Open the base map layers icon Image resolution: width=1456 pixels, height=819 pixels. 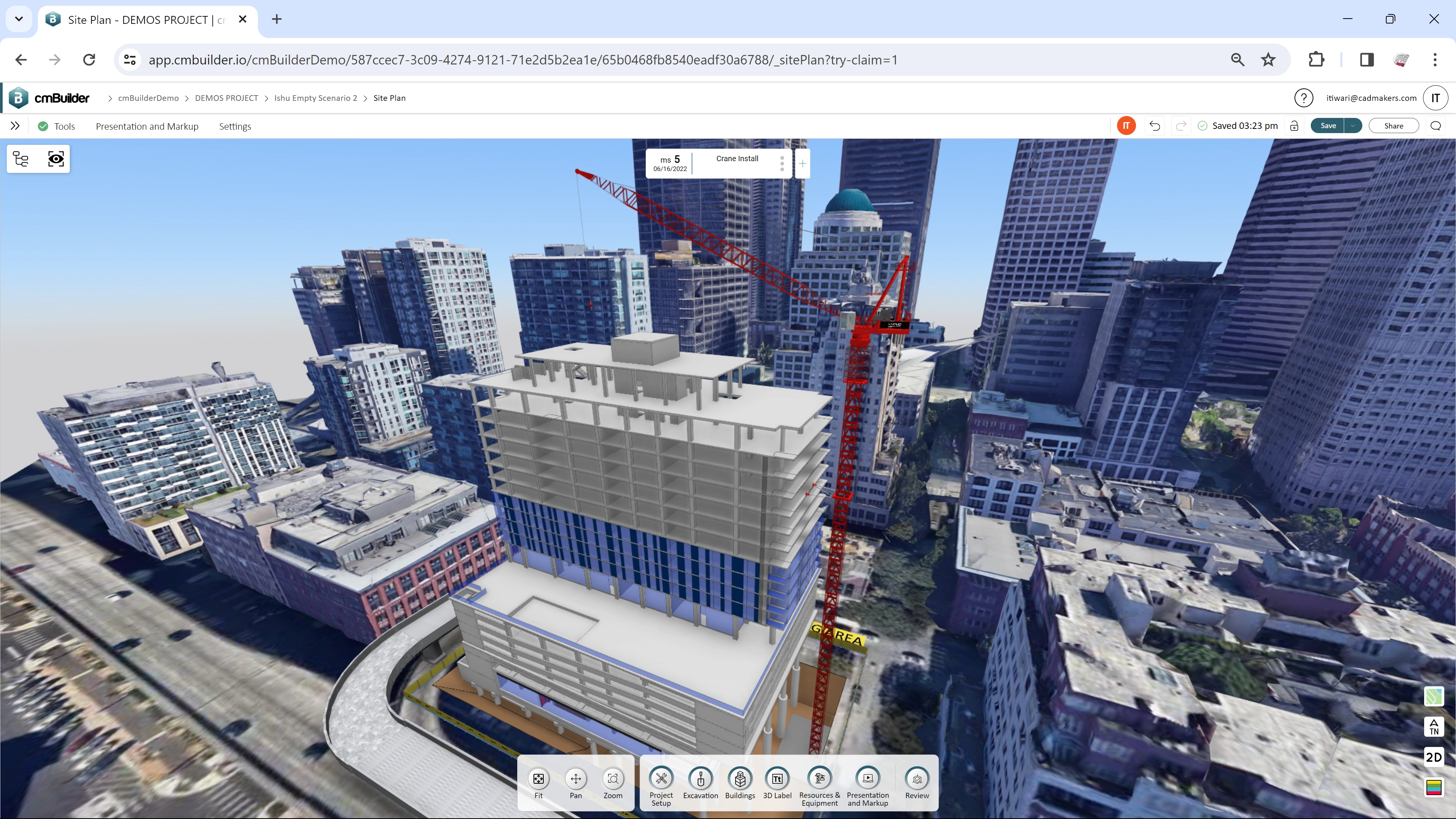[x=1434, y=697]
